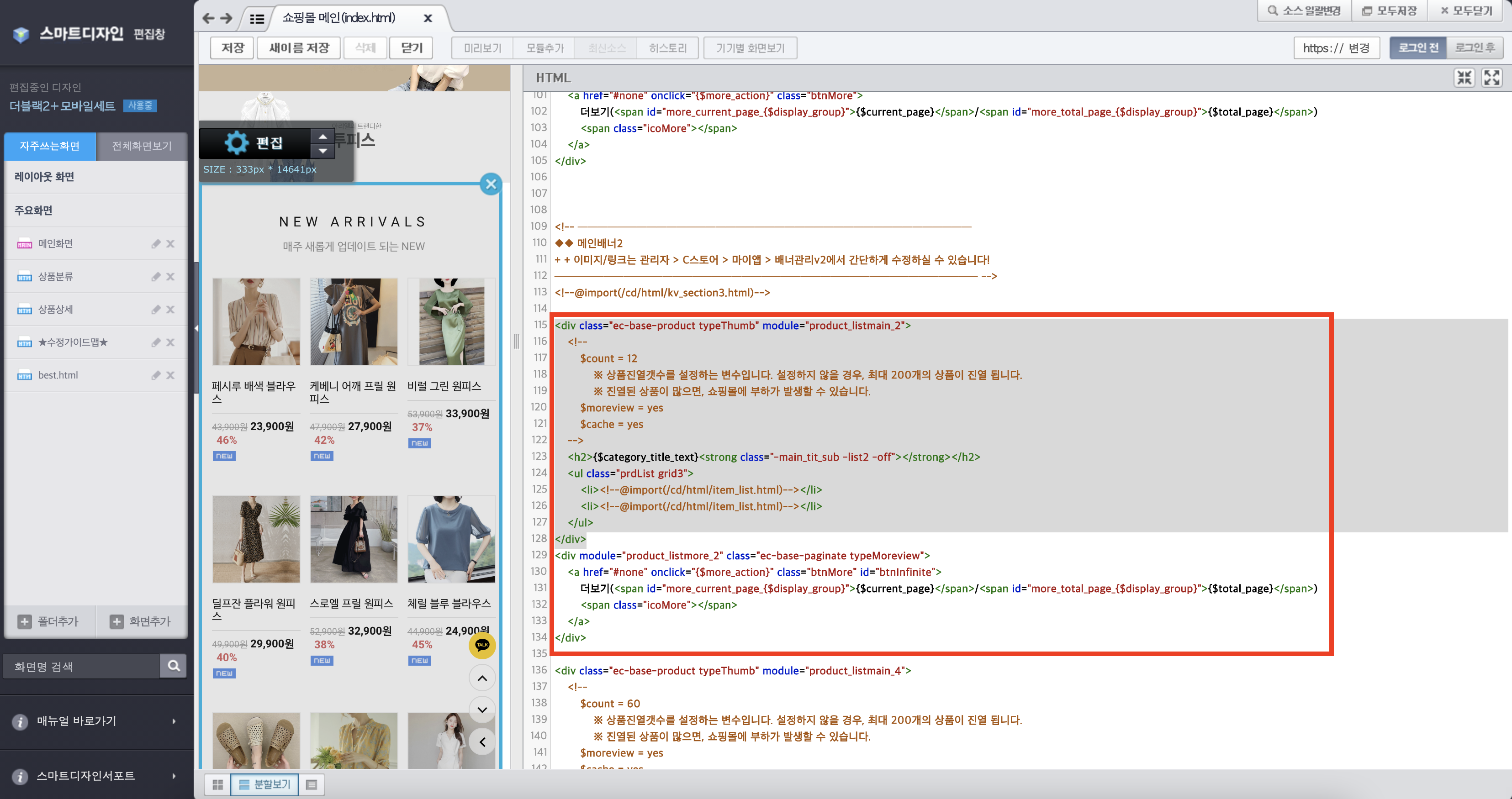Click the 새이름 저장 button
Viewport: 1512px width, 799px height.
point(299,47)
